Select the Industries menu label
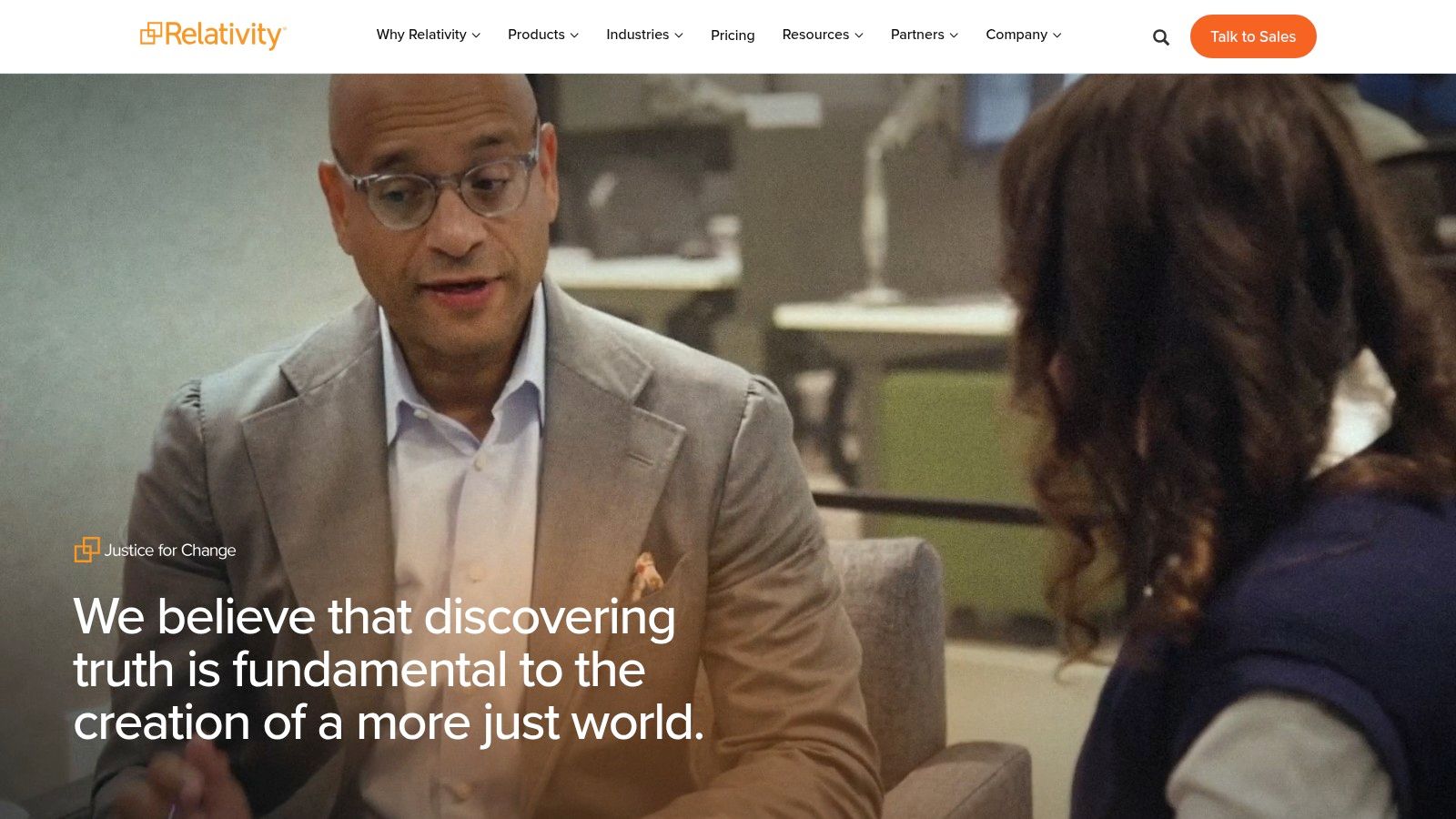 tap(637, 35)
